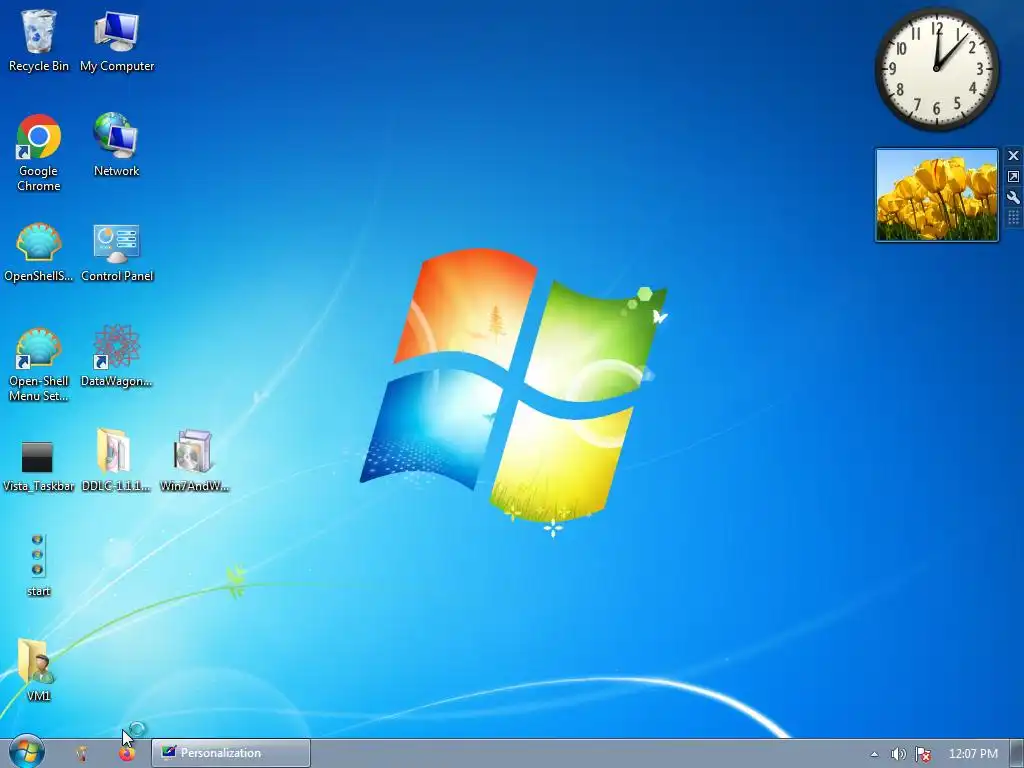The height and width of the screenshot is (768, 1024).
Task: Click the analog clock gadget
Action: tap(937, 69)
